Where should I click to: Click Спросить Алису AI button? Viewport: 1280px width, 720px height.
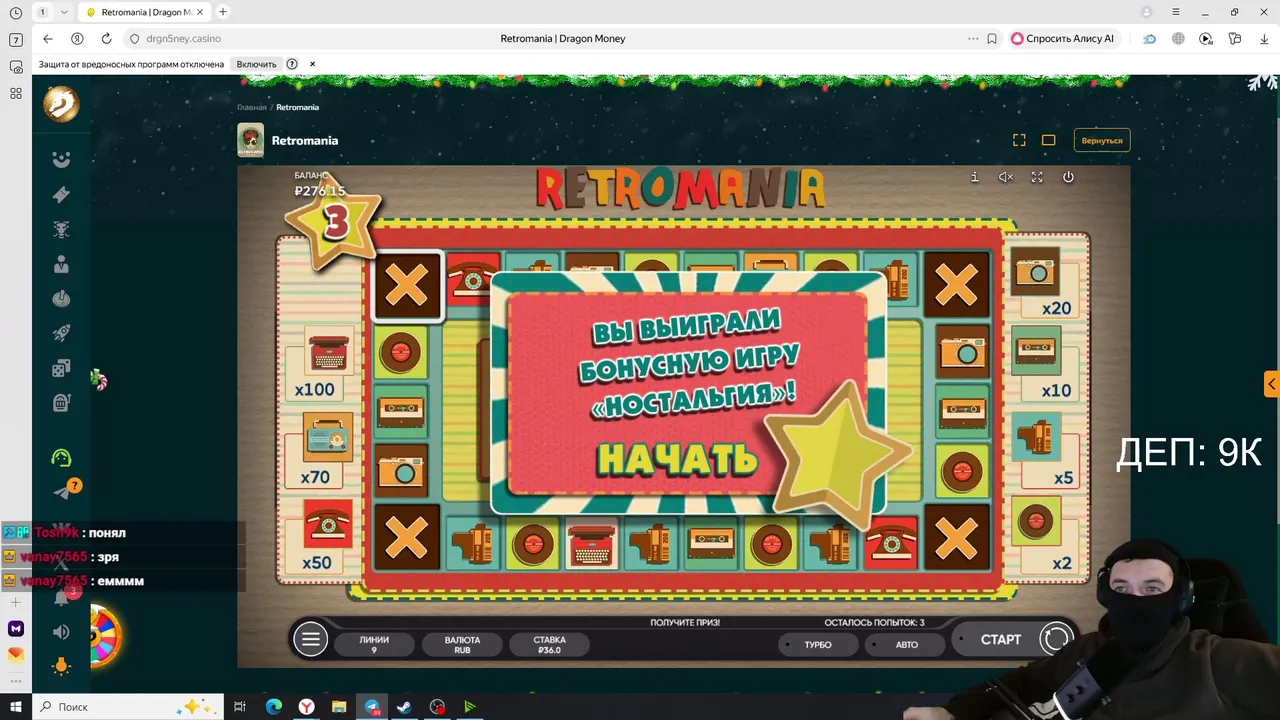(x=1063, y=38)
